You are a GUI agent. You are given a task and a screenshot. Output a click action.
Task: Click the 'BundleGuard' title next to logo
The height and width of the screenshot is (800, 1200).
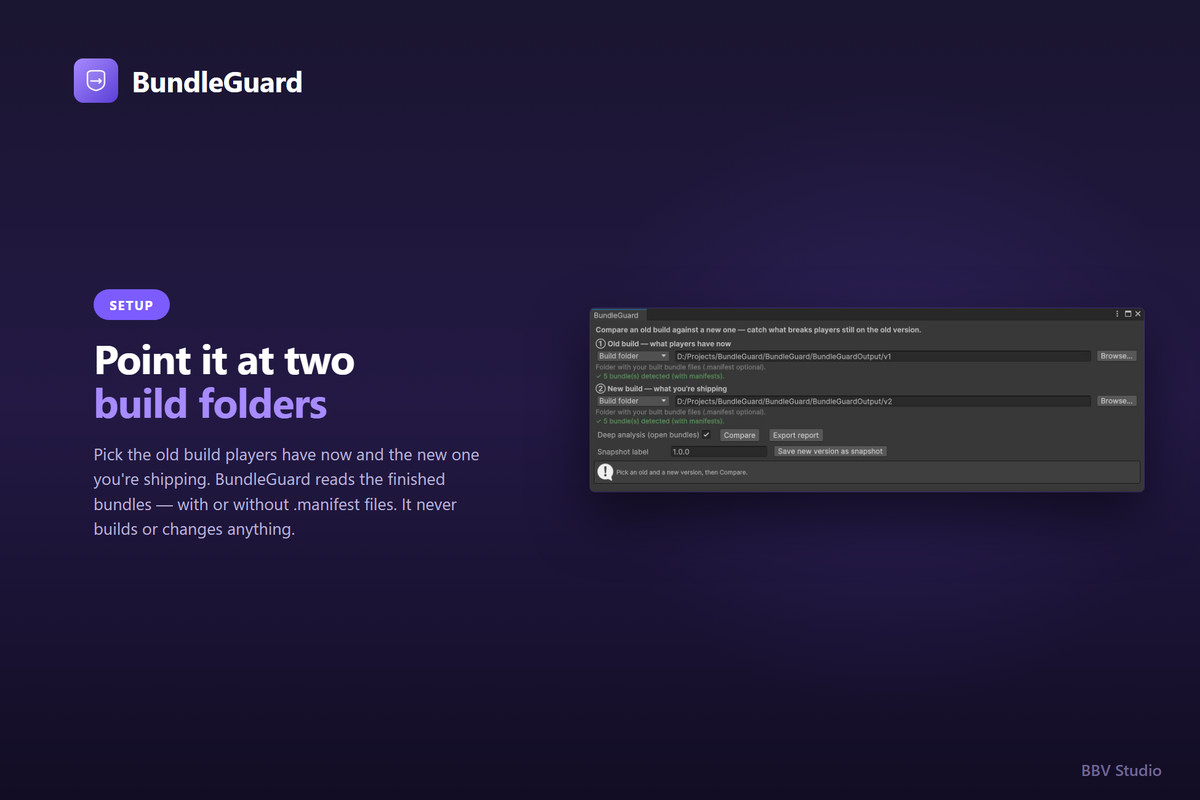click(217, 82)
